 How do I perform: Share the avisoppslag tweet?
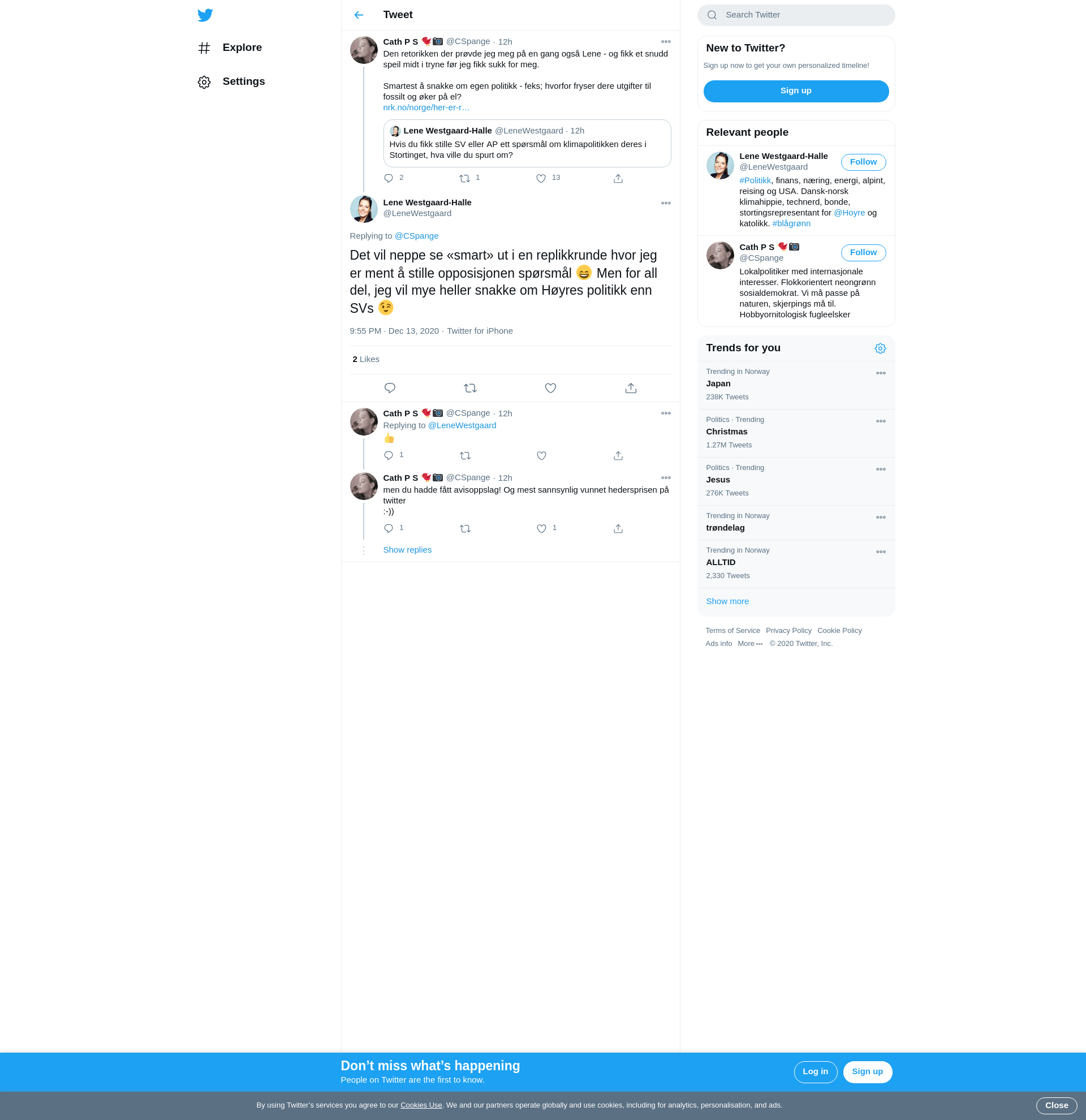[618, 528]
